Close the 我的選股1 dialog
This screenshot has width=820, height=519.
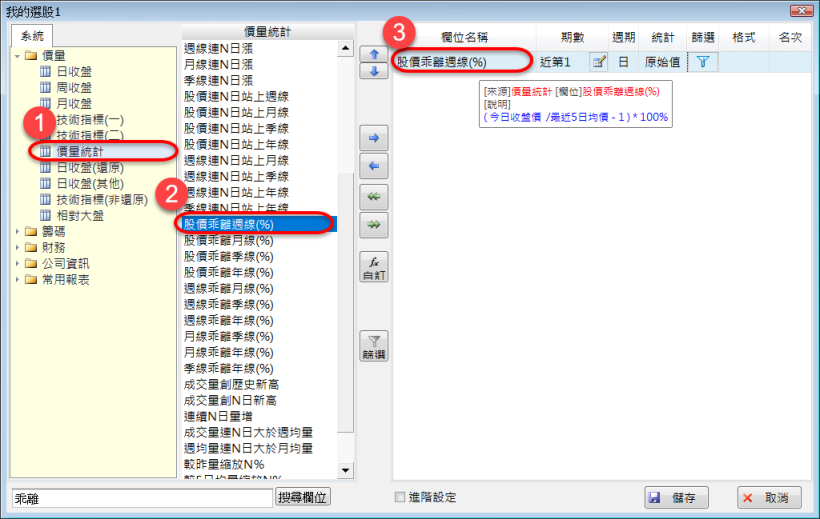[x=801, y=10]
